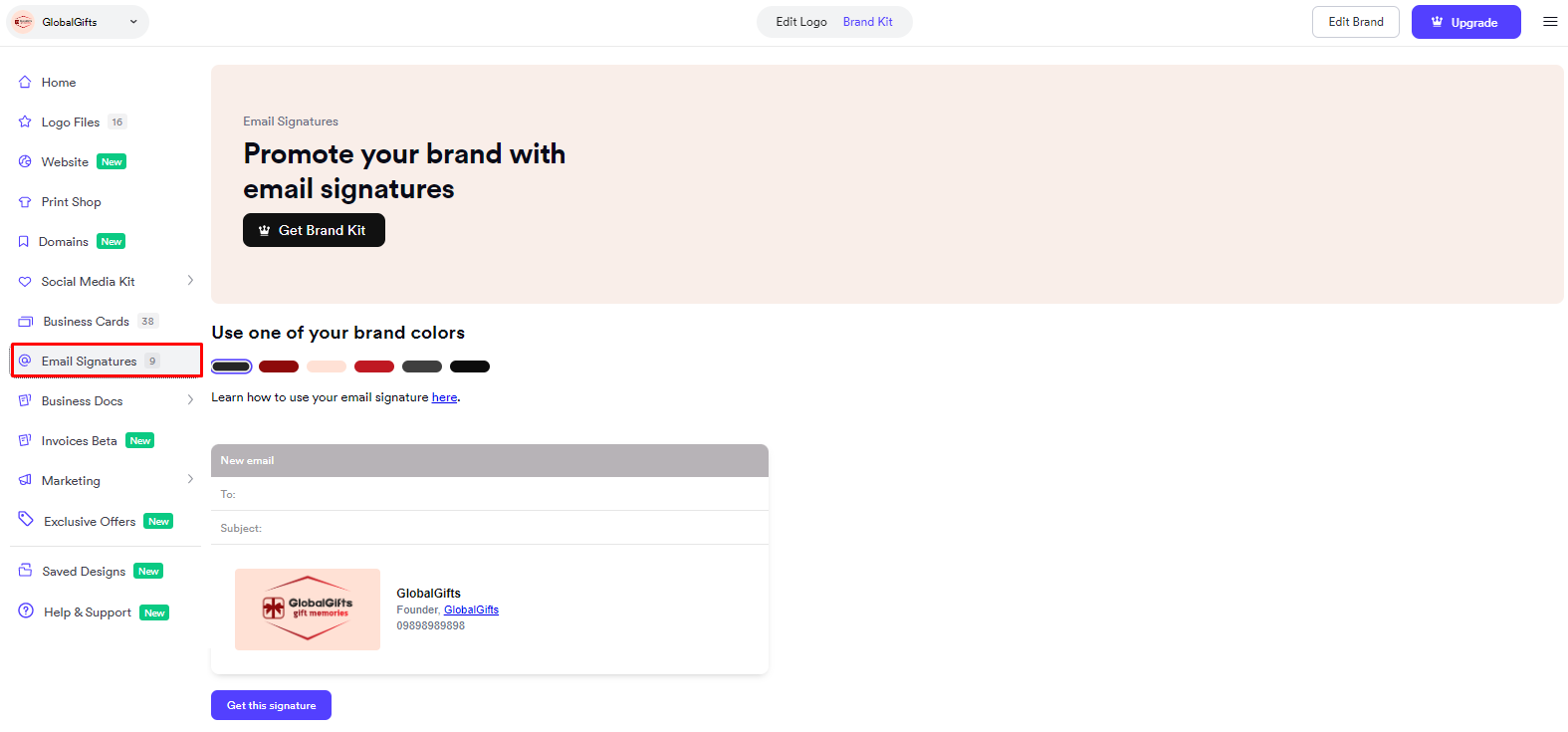Expand the Business Docs chevron
This screenshot has height=732, width=1568.
[x=190, y=400]
